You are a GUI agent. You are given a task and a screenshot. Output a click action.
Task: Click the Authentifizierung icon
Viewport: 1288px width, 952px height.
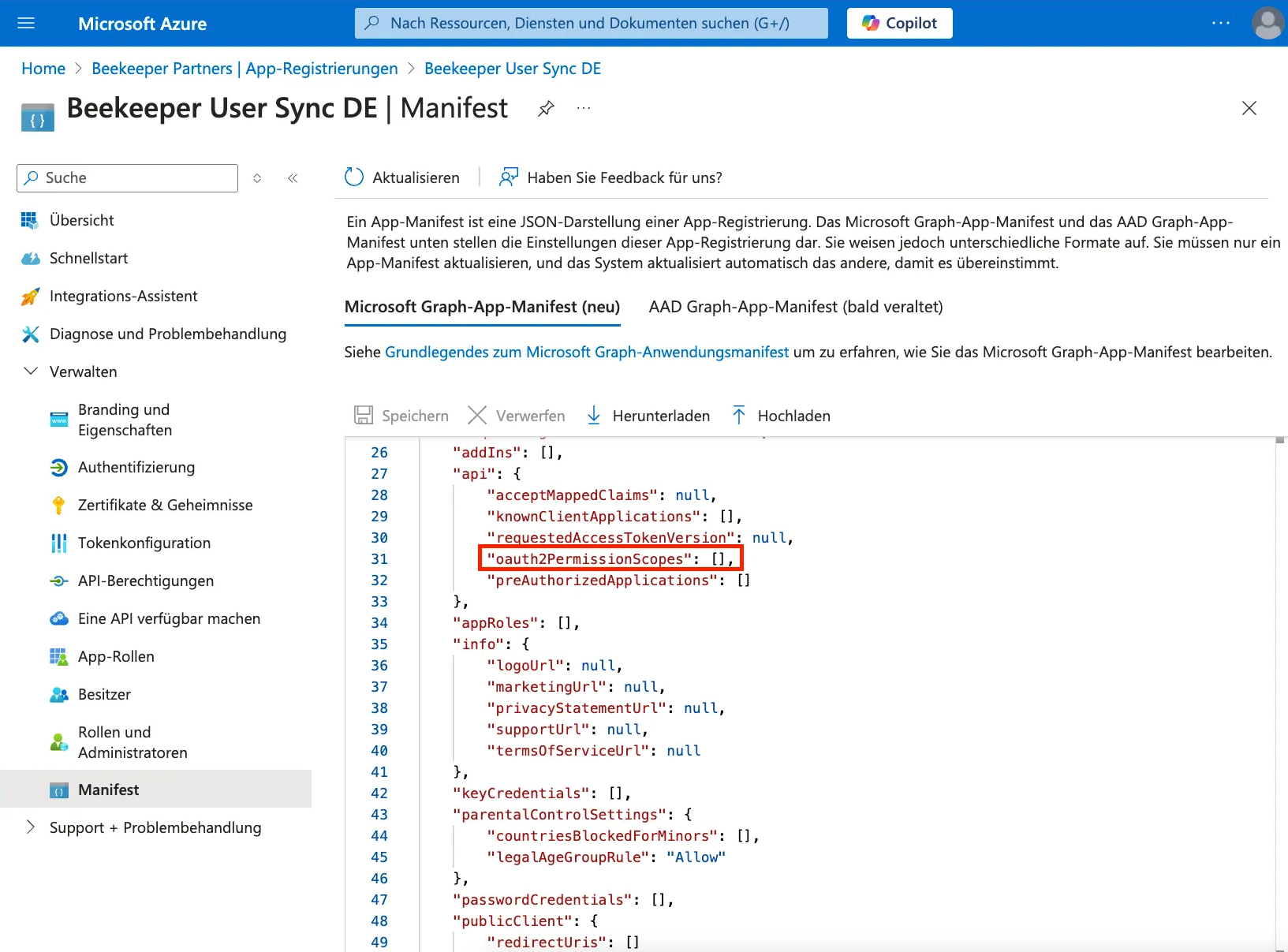(x=59, y=468)
